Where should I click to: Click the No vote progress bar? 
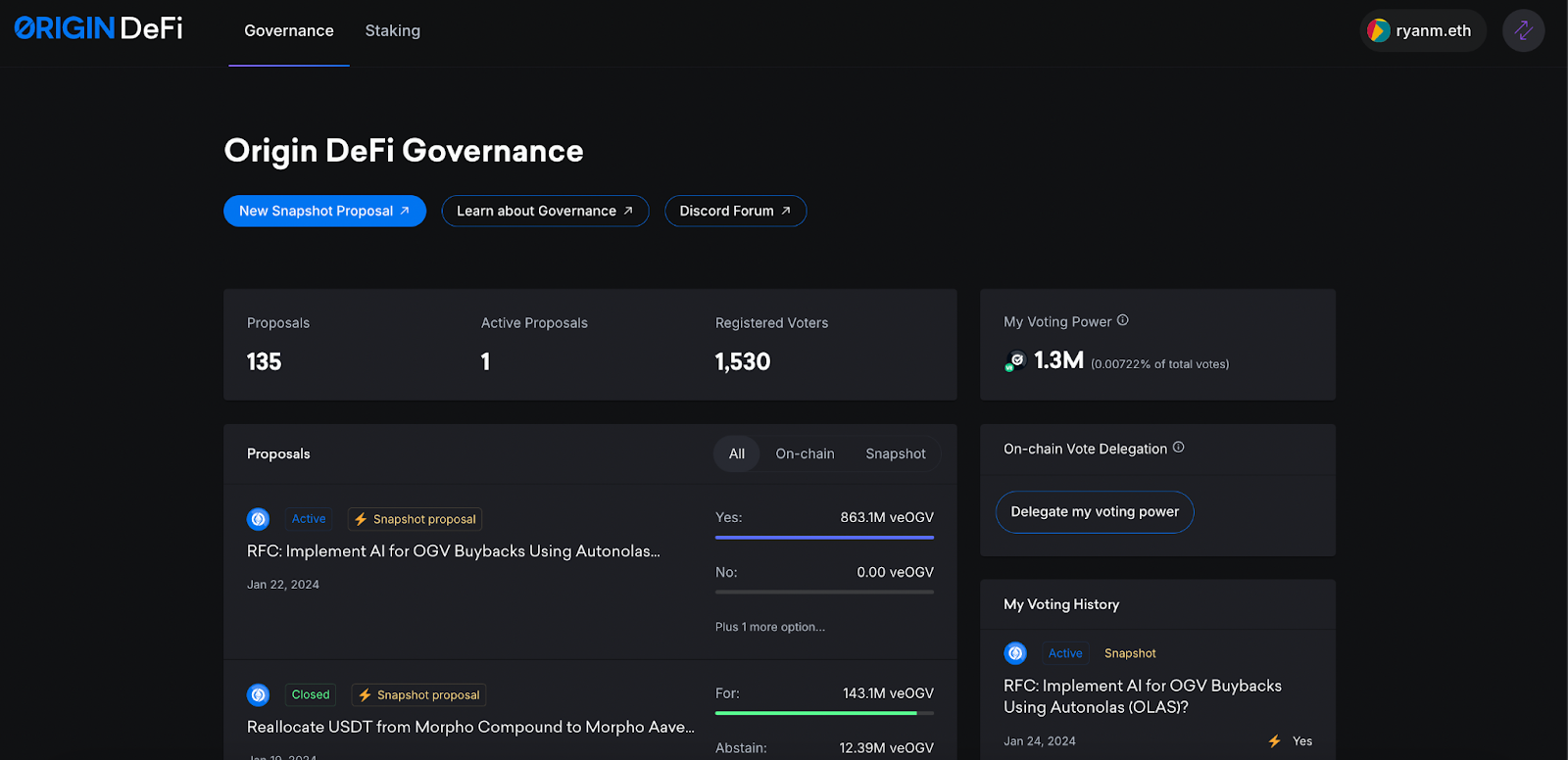[x=824, y=592]
